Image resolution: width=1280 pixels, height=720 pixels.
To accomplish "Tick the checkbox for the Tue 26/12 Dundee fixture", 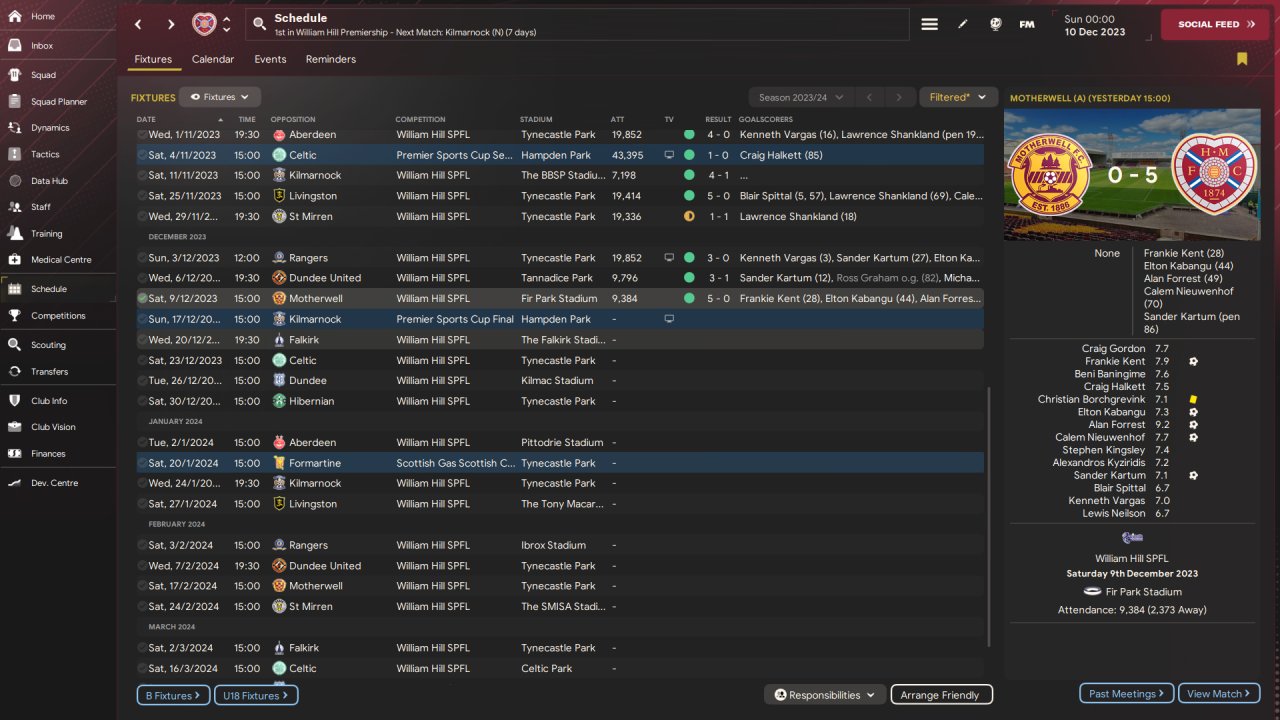I will coord(142,381).
